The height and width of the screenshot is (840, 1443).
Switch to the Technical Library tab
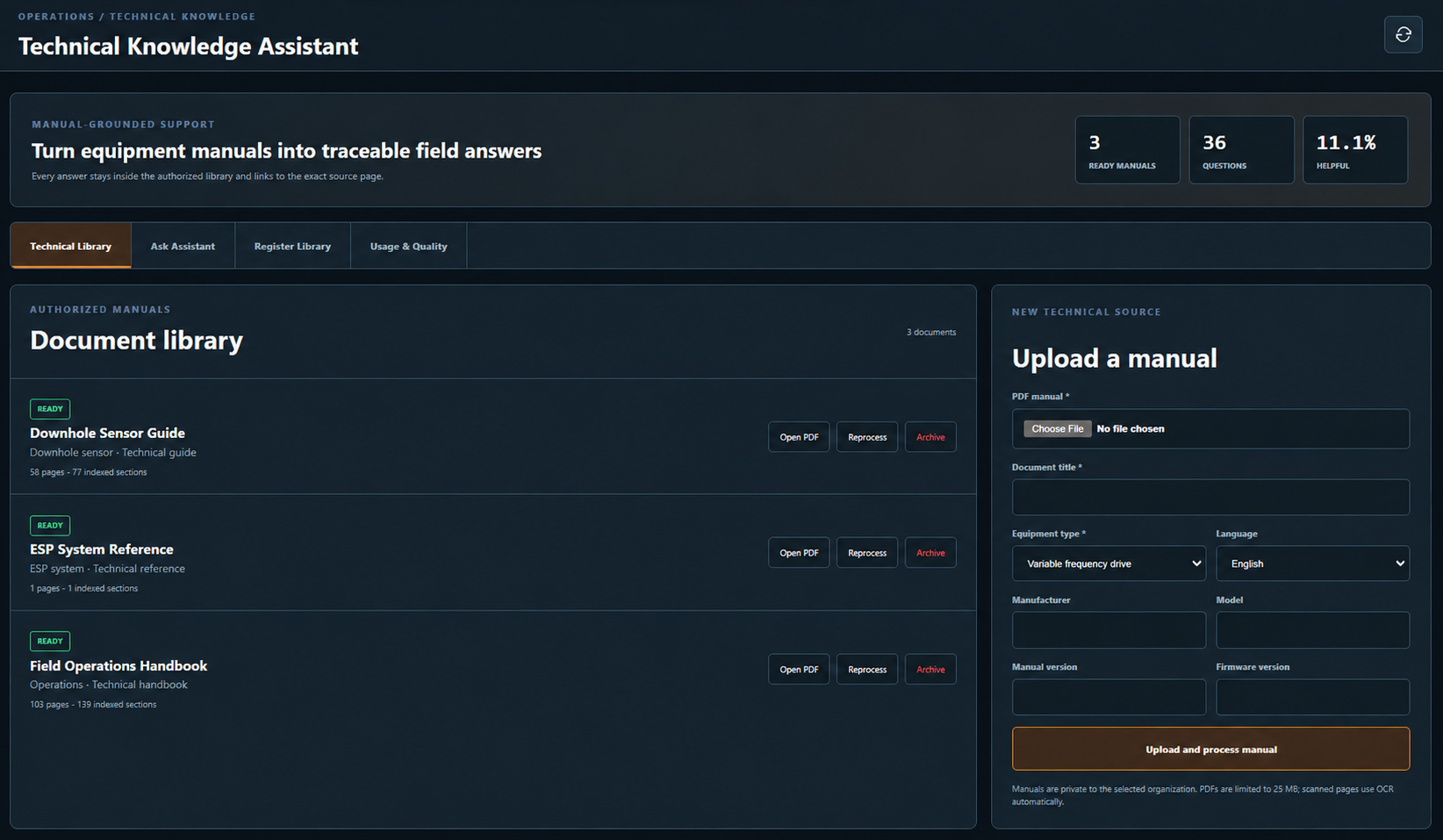(x=70, y=246)
